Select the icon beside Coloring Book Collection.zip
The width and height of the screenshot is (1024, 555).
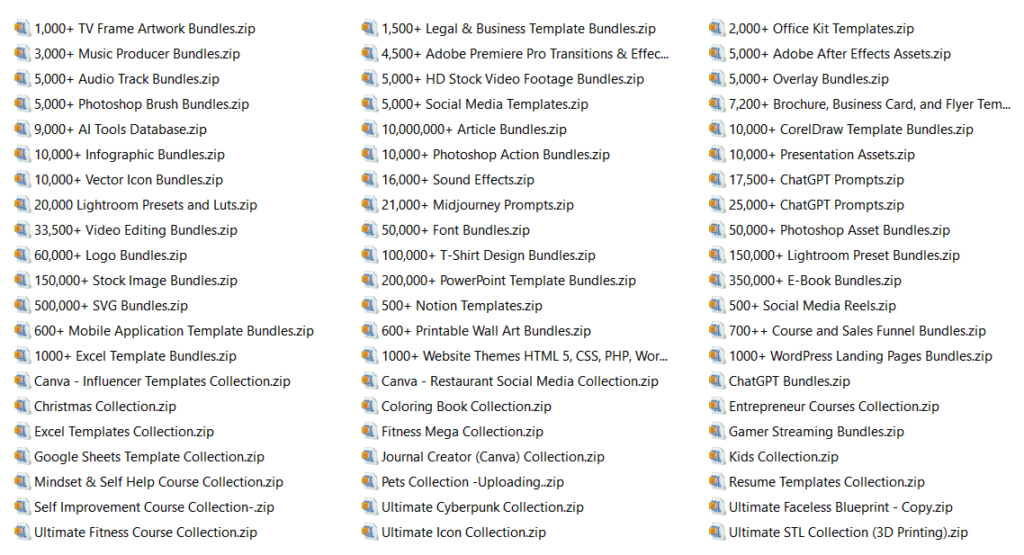pos(369,406)
